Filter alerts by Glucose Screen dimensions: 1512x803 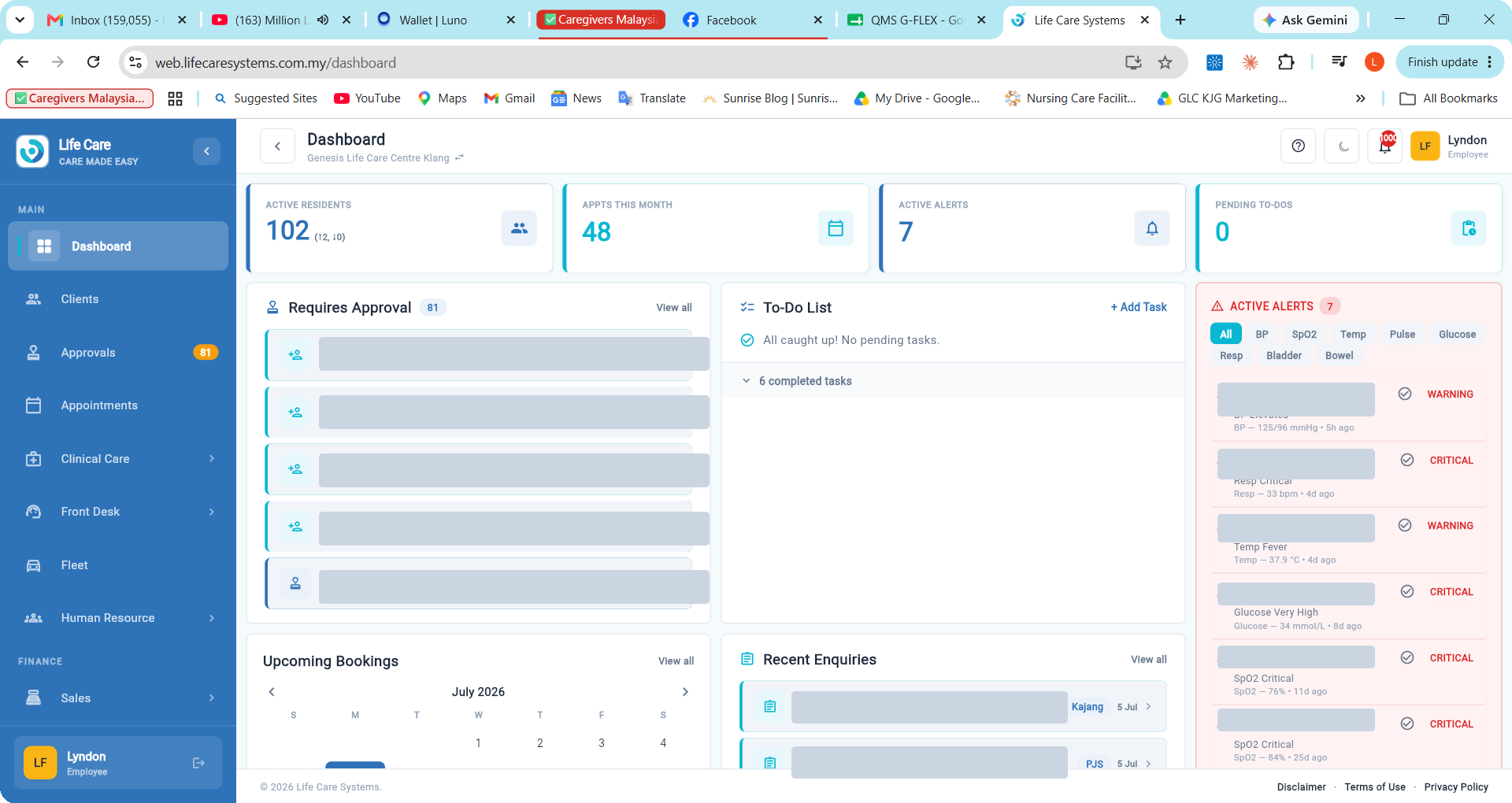1458,334
